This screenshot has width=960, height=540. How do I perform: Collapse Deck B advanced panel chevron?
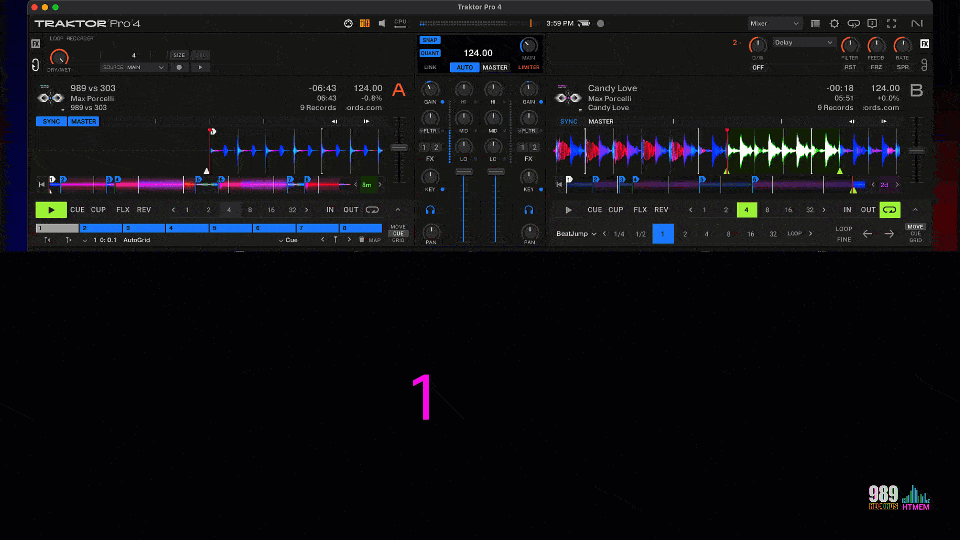pos(915,210)
